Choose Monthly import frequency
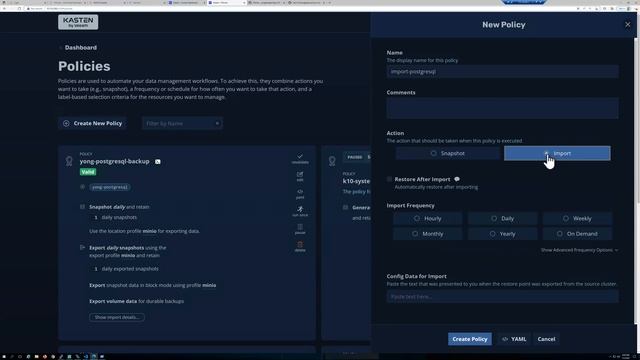640x360 pixels. click(427, 234)
